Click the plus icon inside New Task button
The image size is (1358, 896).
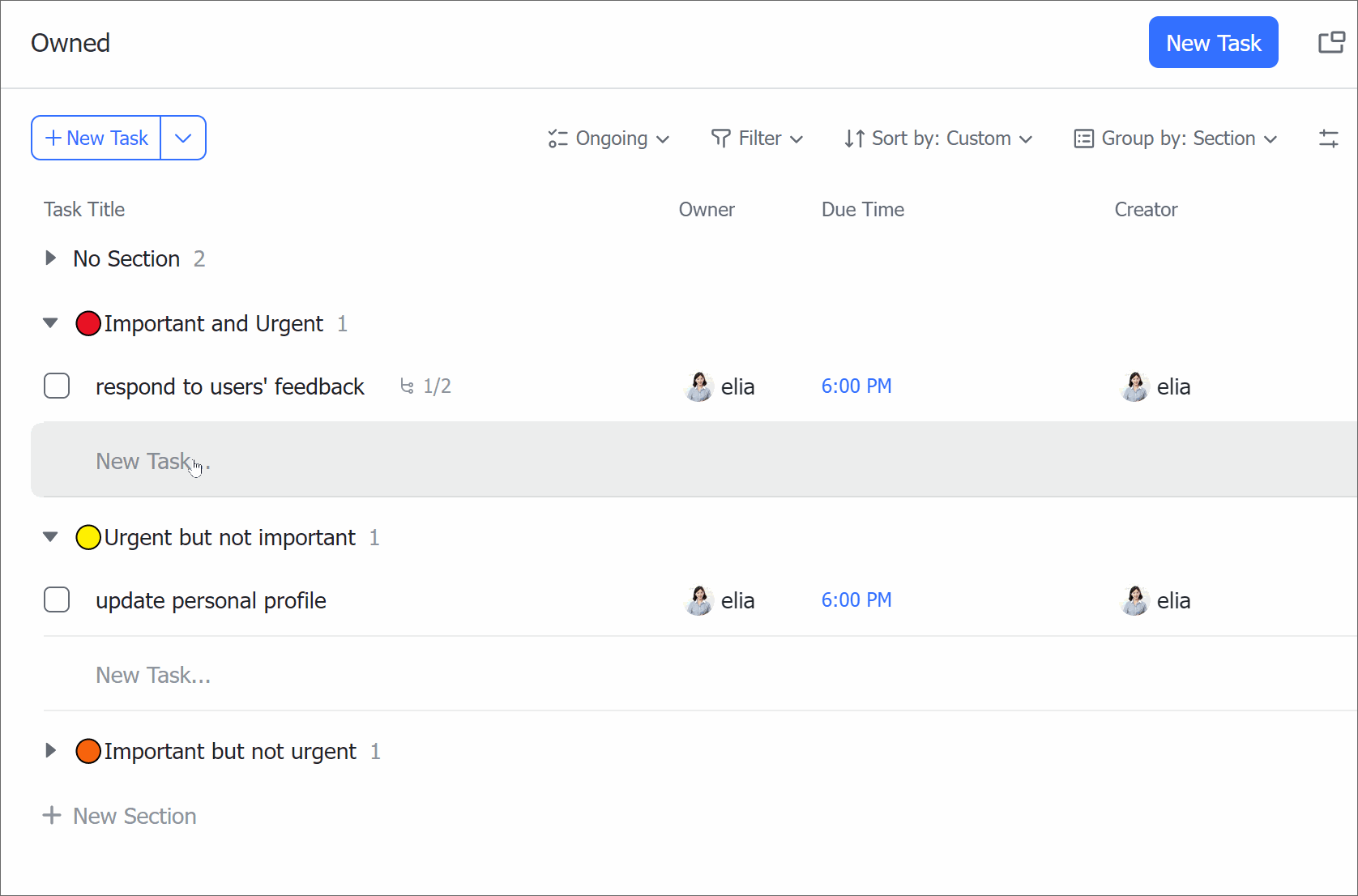click(52, 138)
